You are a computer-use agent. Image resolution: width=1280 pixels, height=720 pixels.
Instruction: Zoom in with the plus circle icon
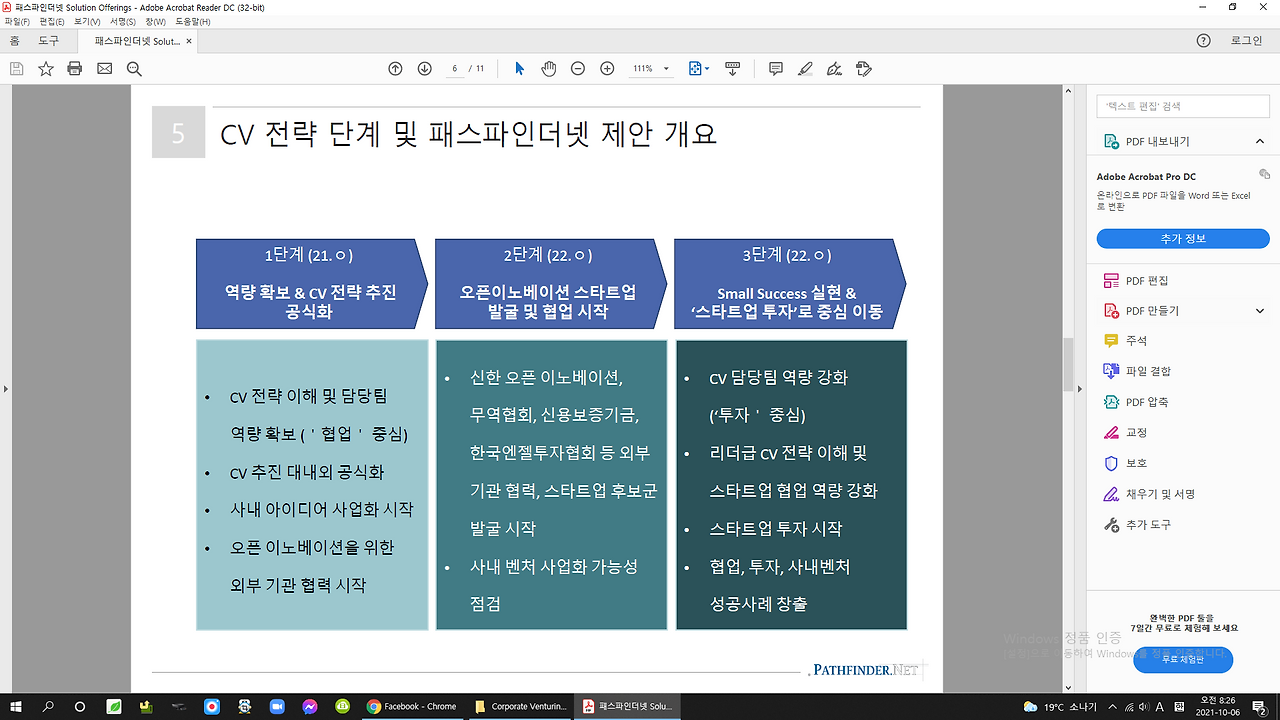pyautogui.click(x=607, y=69)
